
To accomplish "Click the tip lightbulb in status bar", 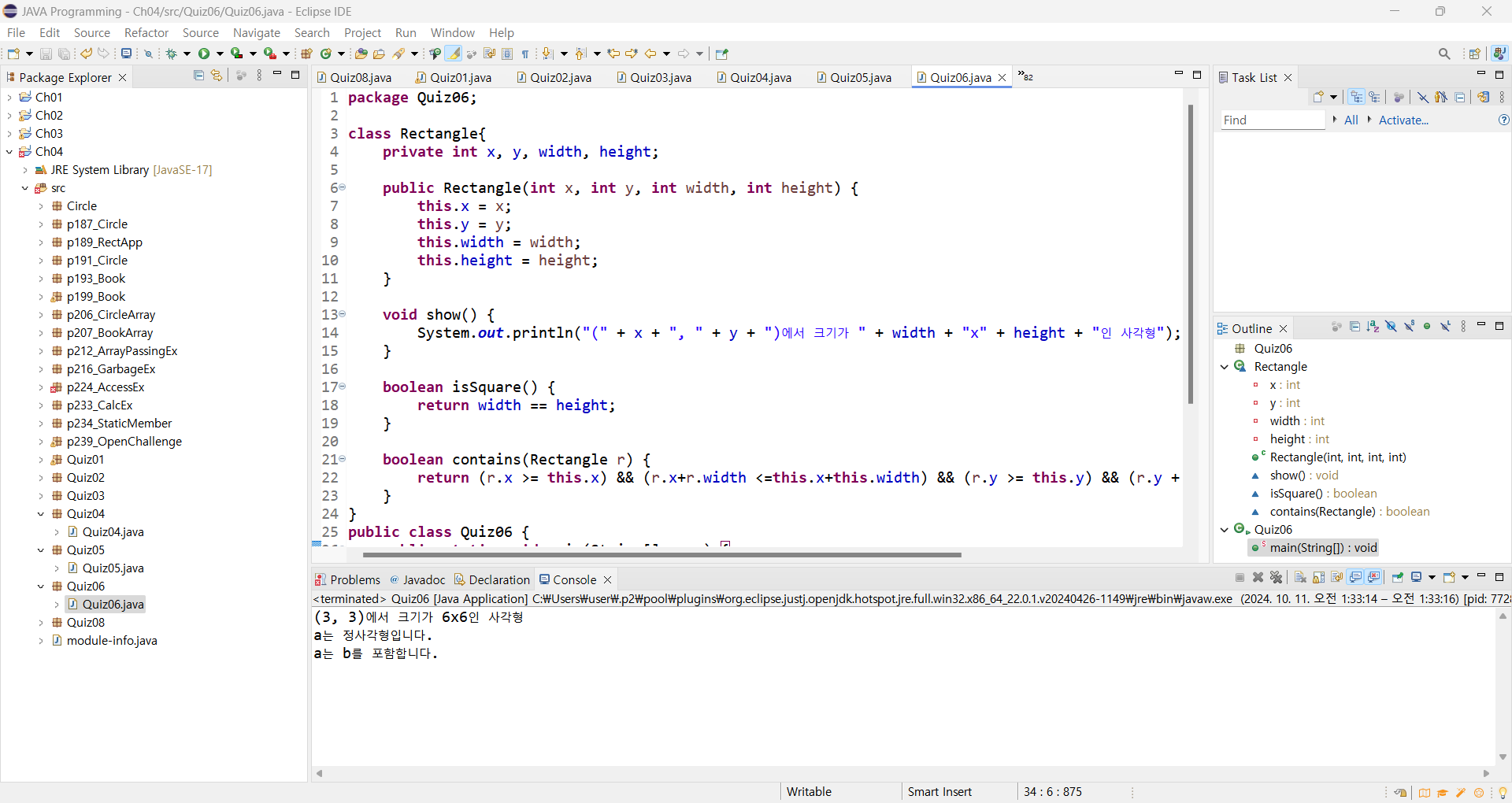I will click(1503, 792).
